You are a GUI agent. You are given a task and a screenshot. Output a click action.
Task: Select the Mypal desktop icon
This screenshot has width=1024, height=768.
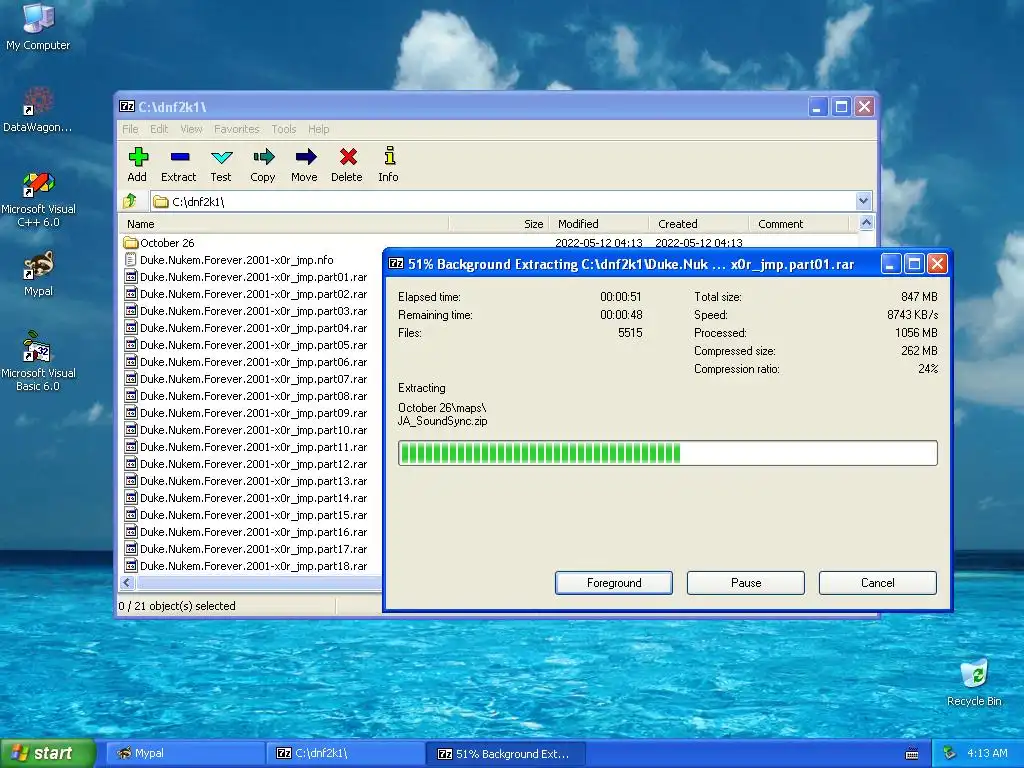[x=38, y=266]
